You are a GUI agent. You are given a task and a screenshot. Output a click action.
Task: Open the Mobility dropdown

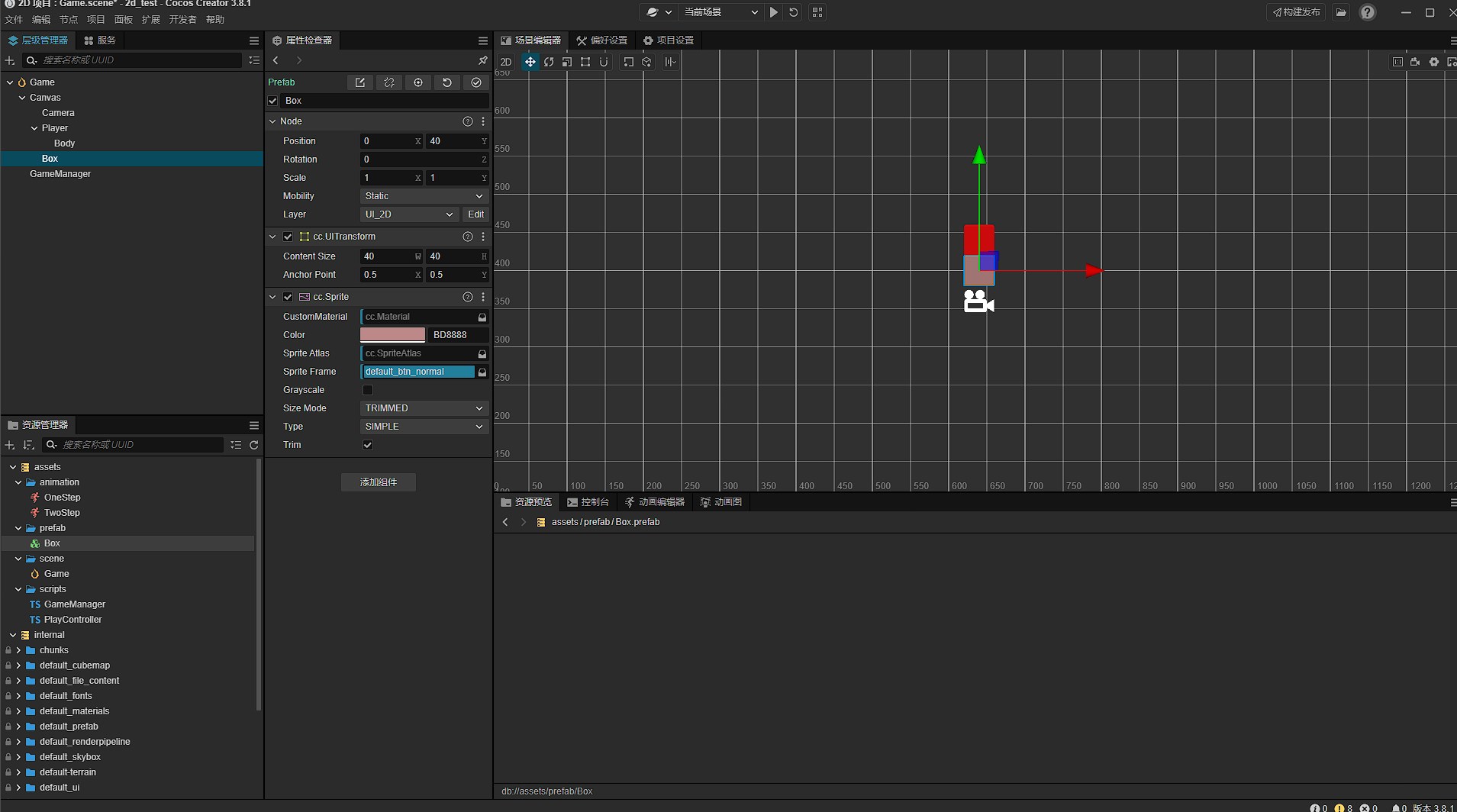click(424, 196)
